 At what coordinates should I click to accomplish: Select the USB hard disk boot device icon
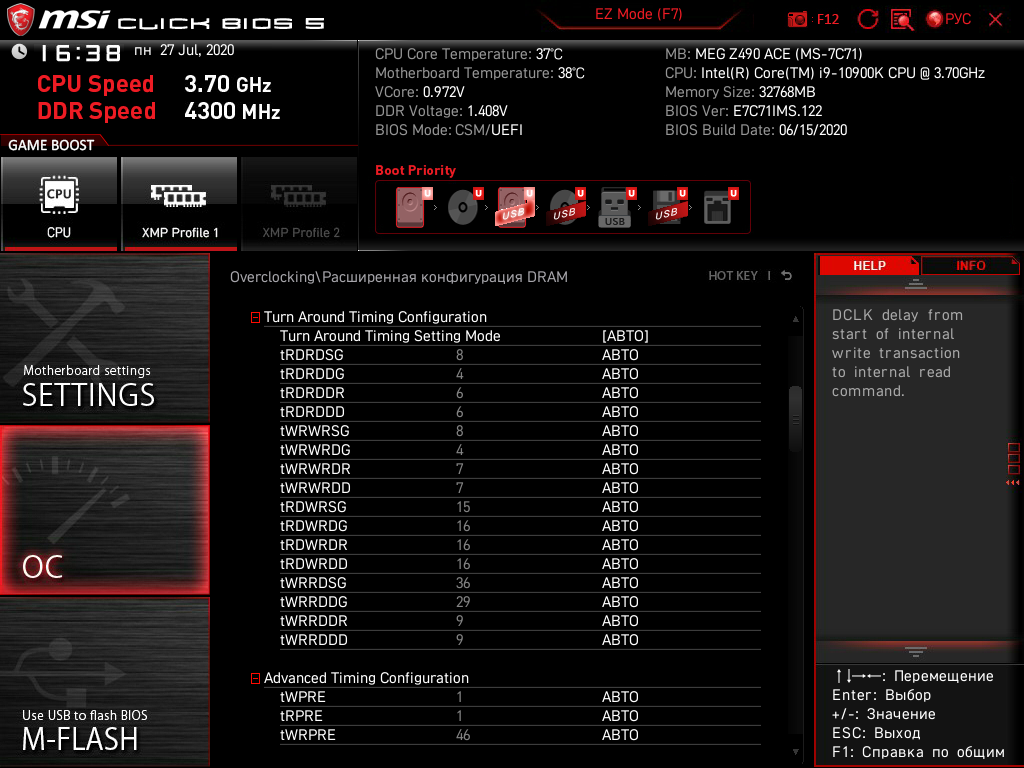click(x=515, y=207)
